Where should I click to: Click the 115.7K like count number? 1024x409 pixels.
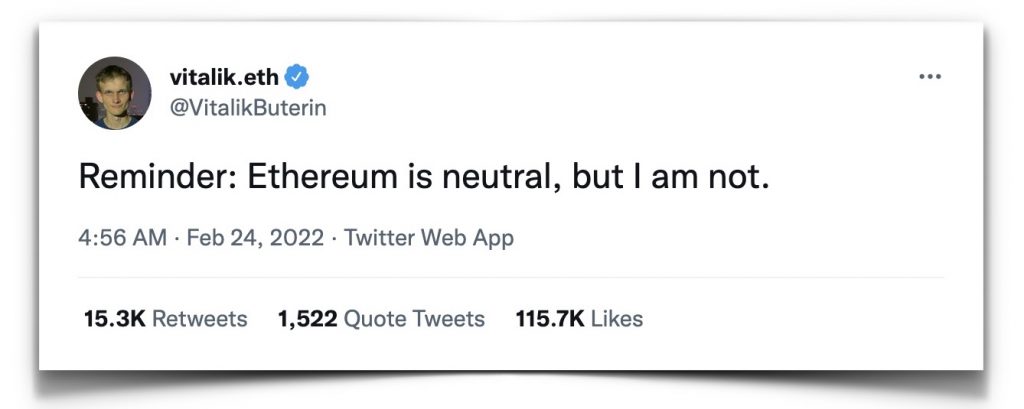550,319
